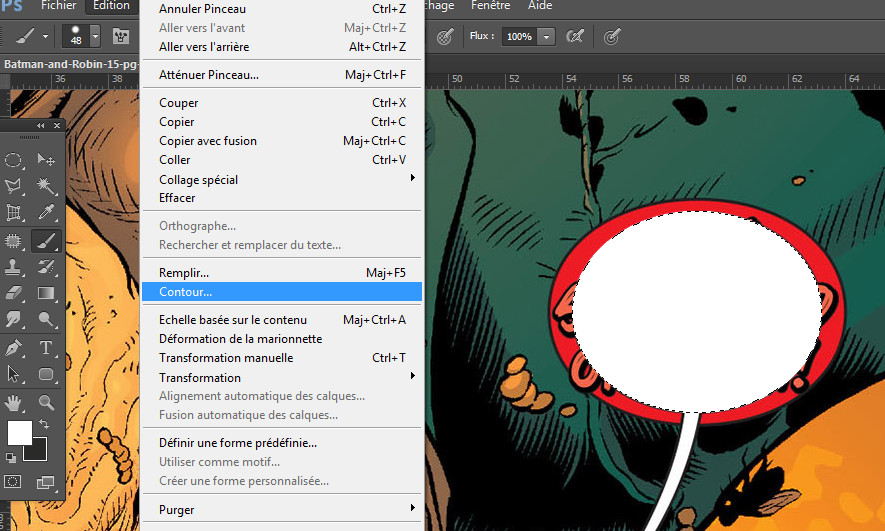Choose Effacer menu entry
885x531 pixels.
tap(282, 198)
